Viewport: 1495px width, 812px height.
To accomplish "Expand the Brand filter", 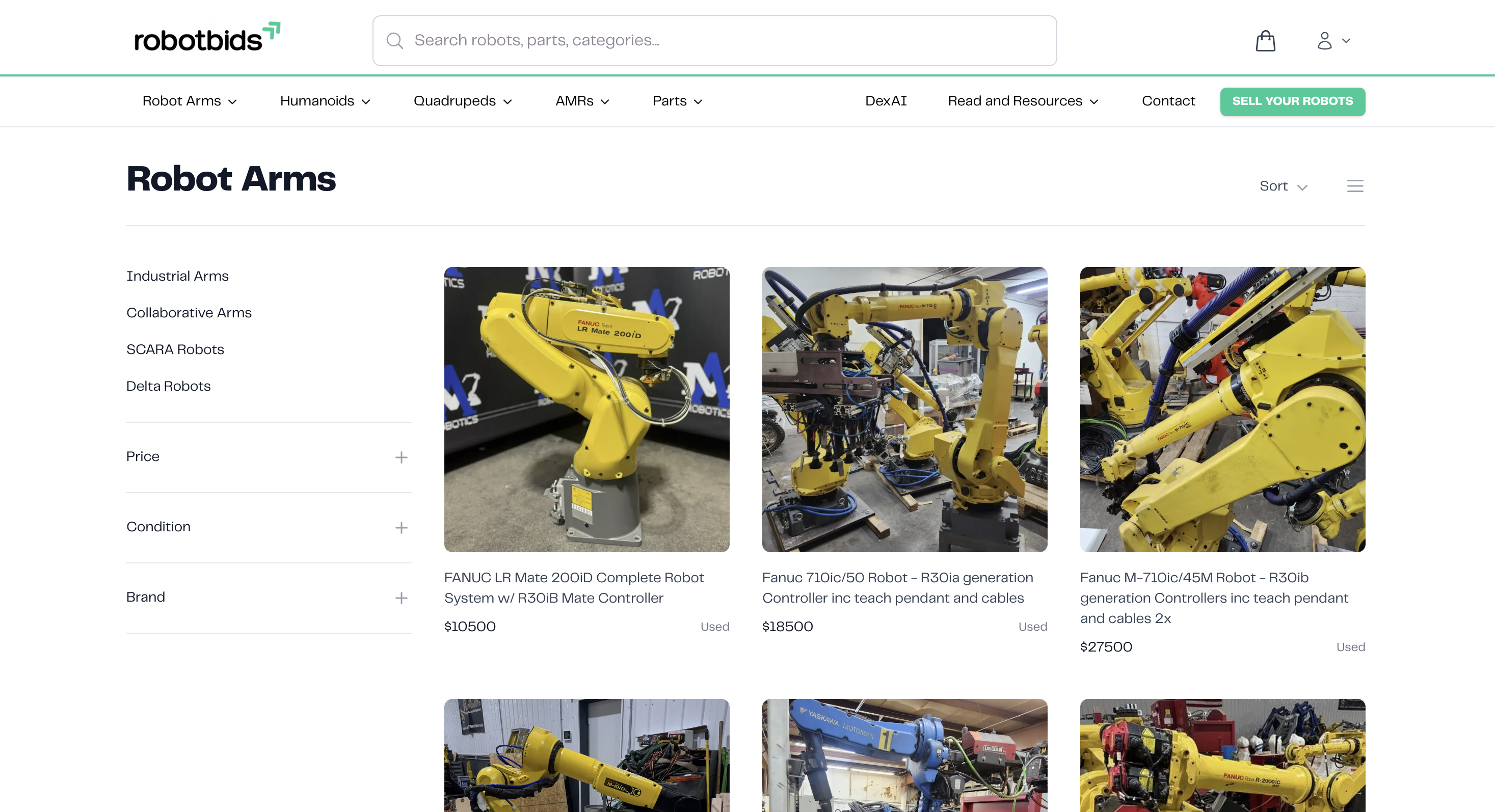I will 402,597.
